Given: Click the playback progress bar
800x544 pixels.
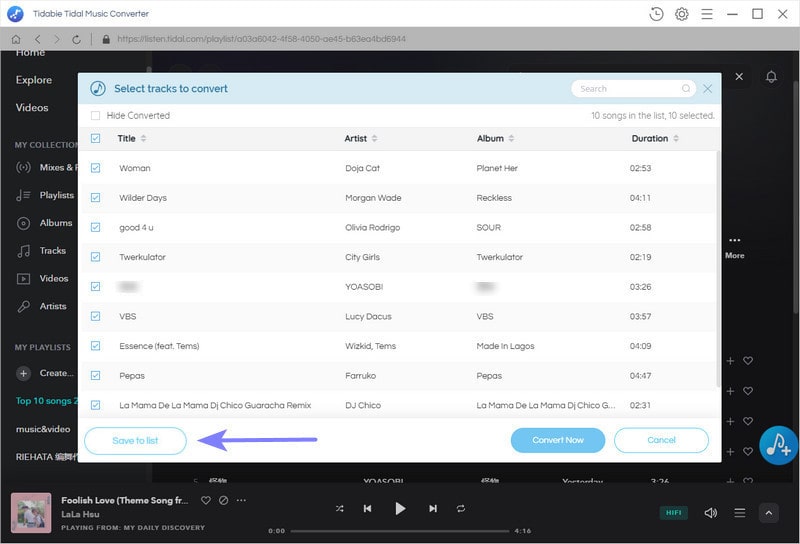Looking at the screenshot, I should pos(400,531).
